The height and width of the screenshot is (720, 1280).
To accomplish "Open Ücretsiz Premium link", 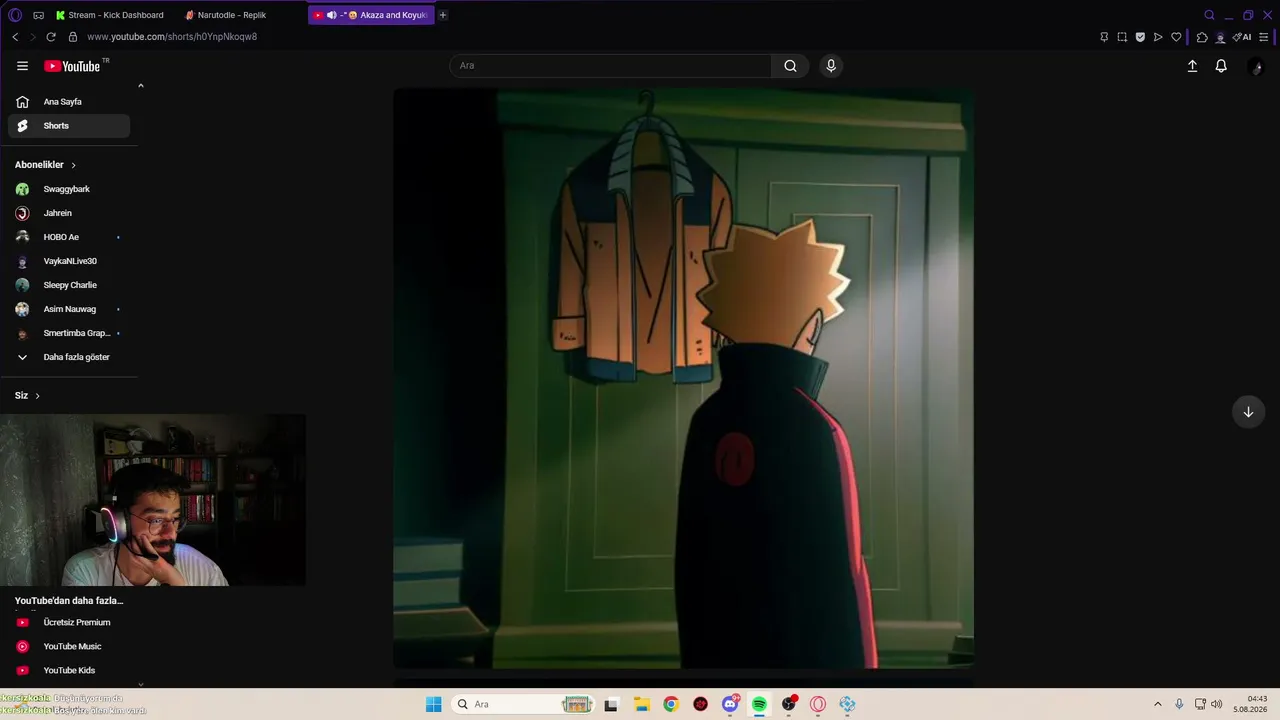I will click(x=69, y=622).
